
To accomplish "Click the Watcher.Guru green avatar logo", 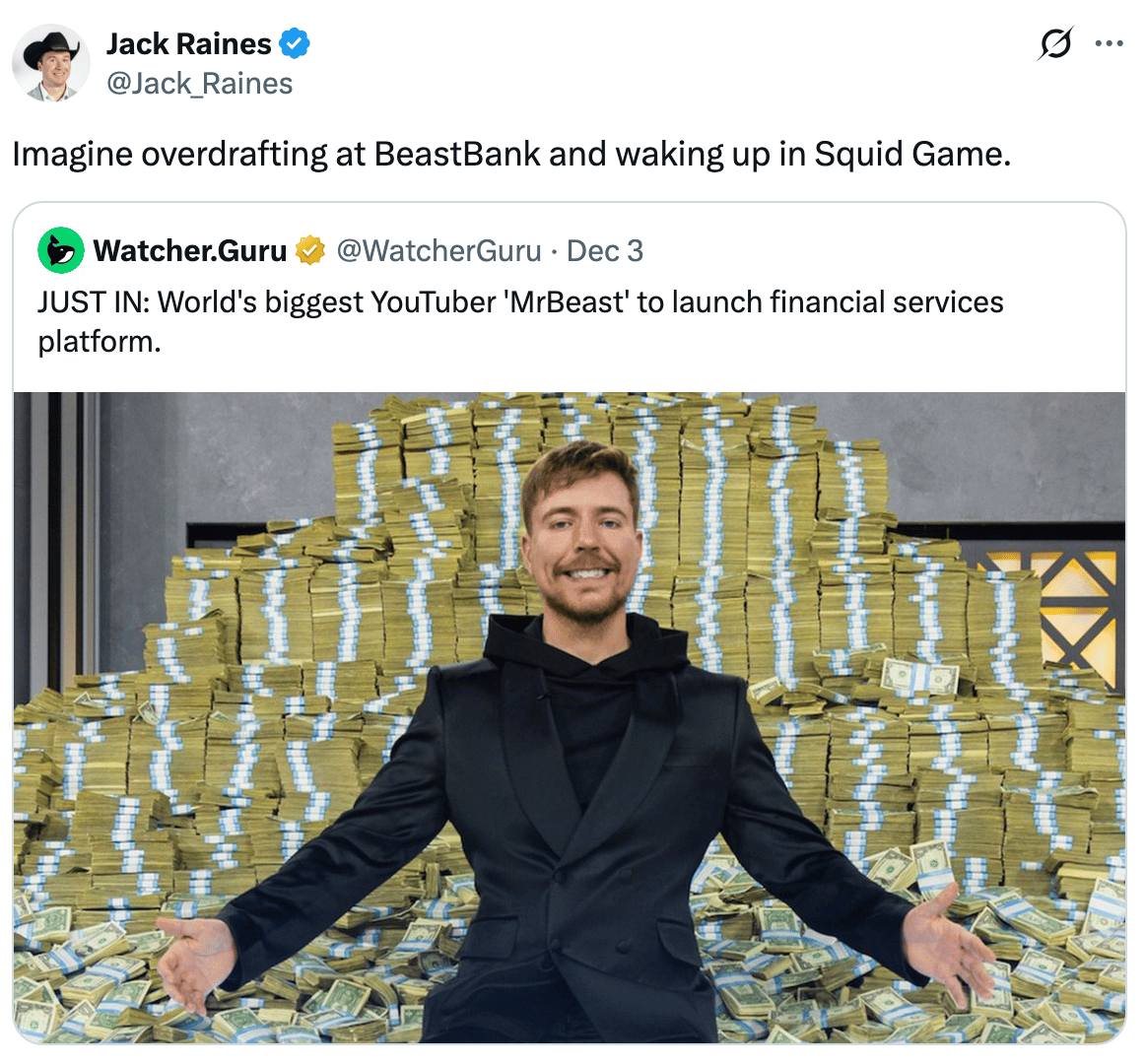I will (61, 250).
